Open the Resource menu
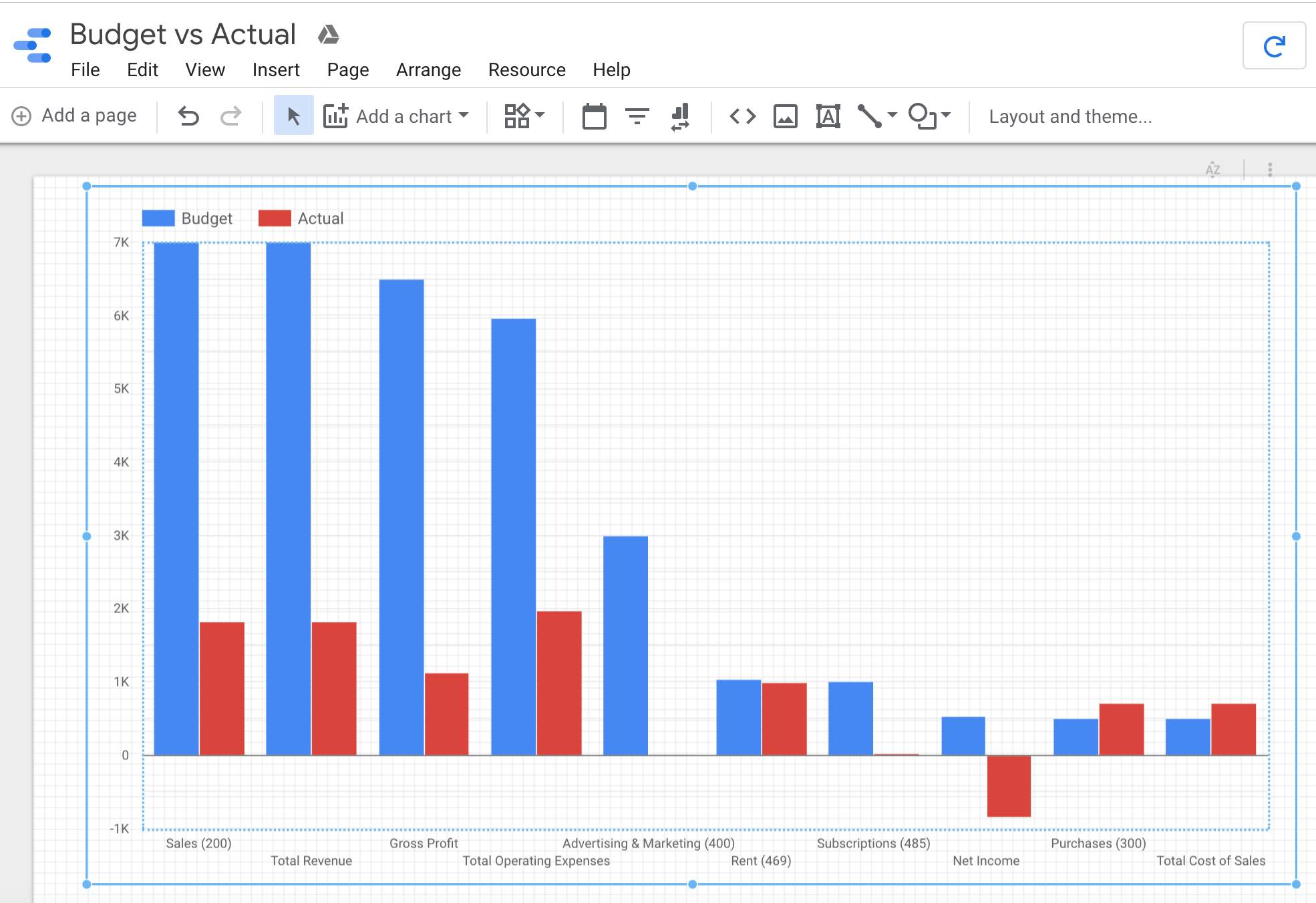Image resolution: width=1316 pixels, height=903 pixels. point(527,70)
